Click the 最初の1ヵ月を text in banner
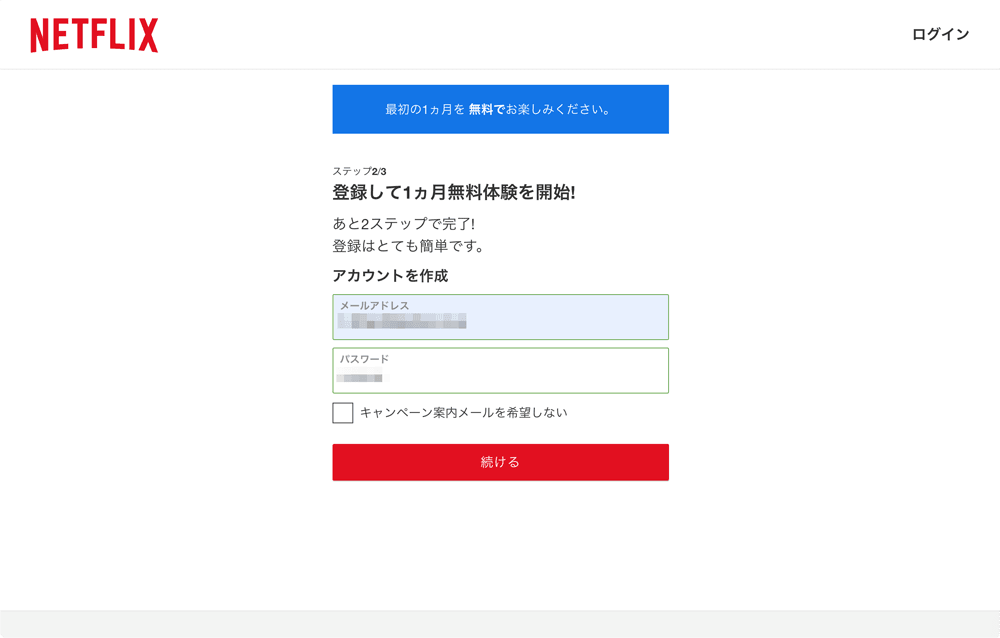 coord(425,110)
